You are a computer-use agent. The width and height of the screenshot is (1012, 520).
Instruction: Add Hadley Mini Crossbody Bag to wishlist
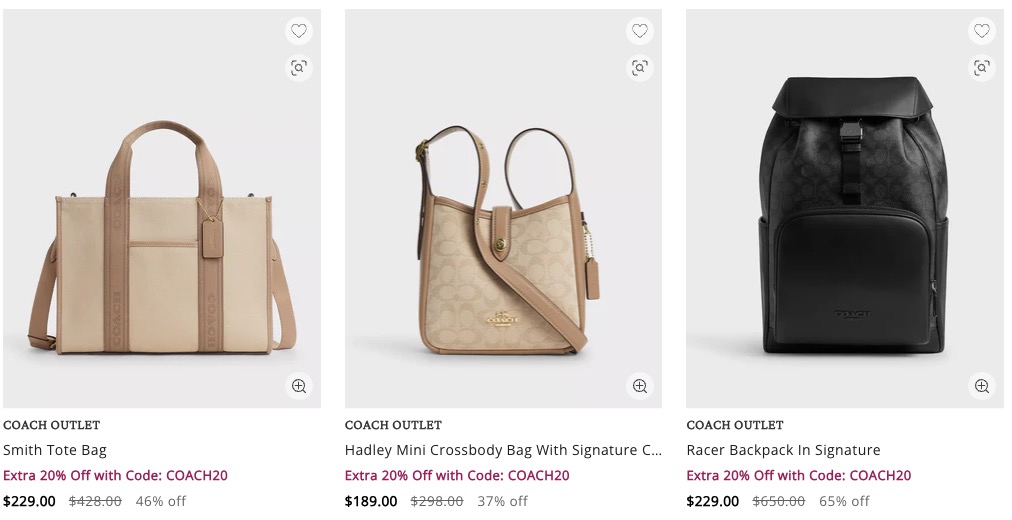(x=640, y=32)
